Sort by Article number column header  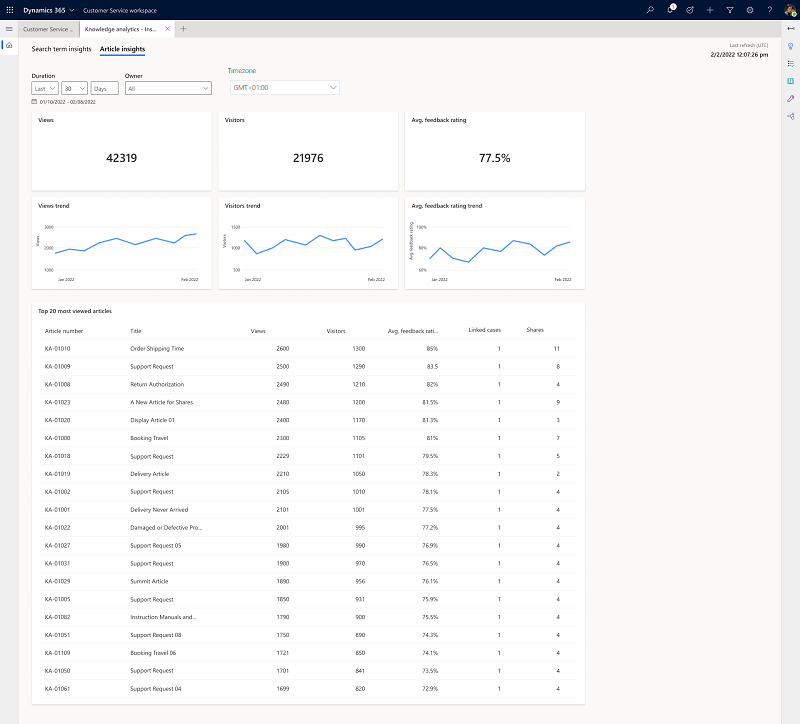(x=64, y=331)
